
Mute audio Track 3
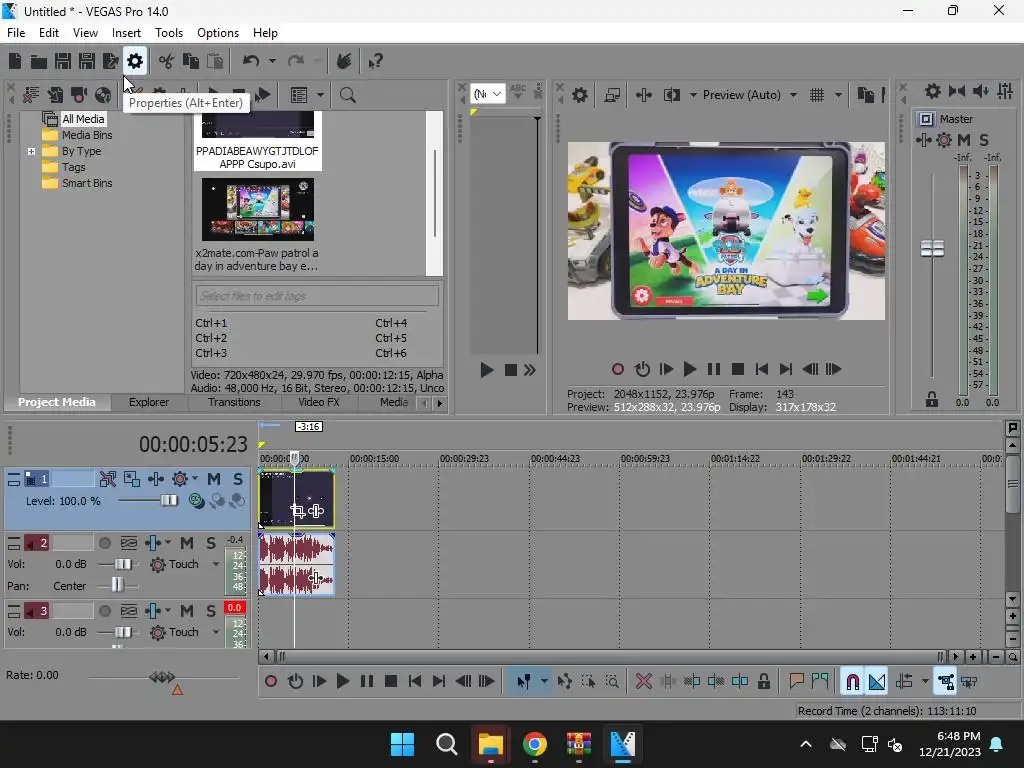(187, 611)
